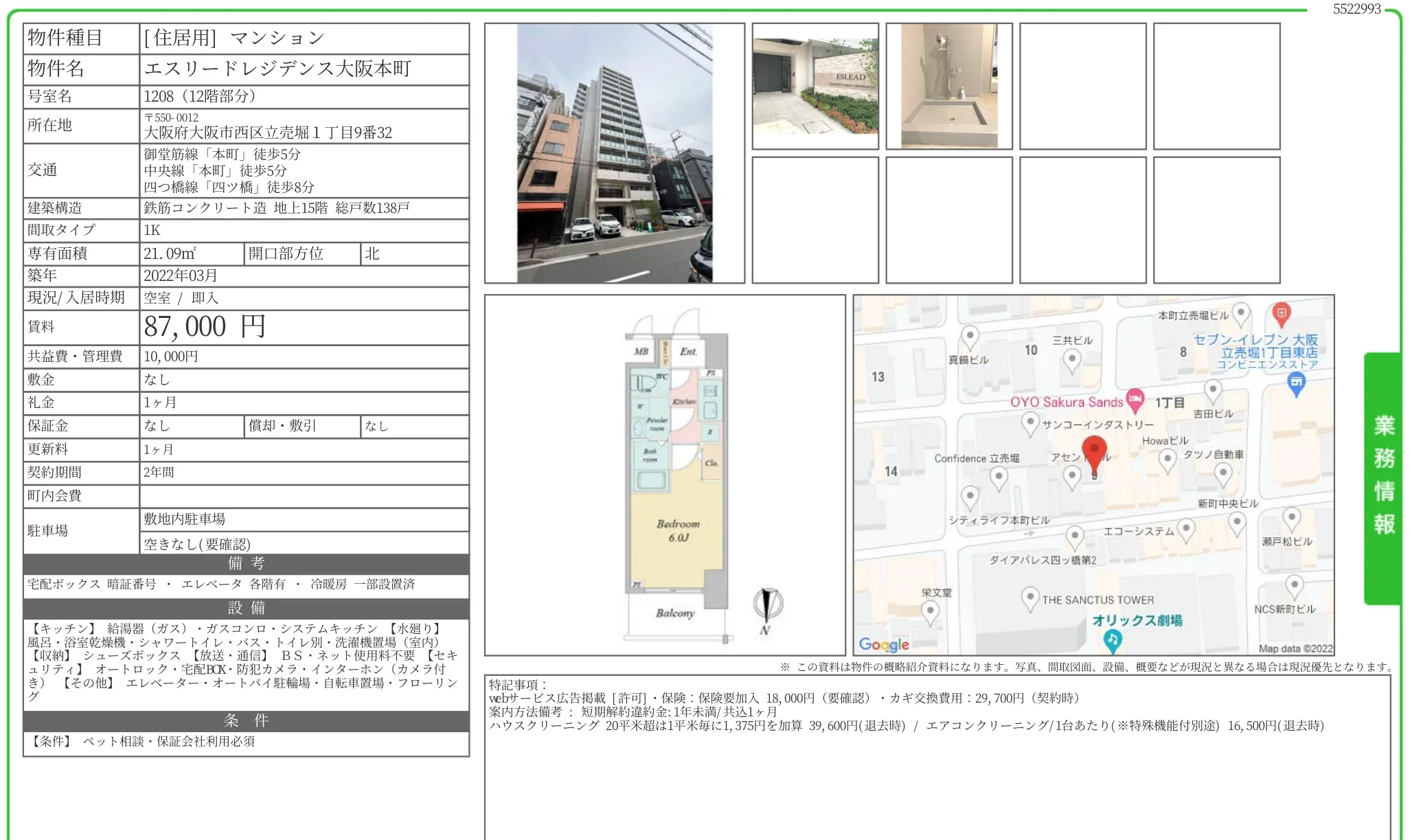This screenshot has height=840, width=1412.
Task: Click the Map data ©2022 attribution
Action: point(1295,648)
